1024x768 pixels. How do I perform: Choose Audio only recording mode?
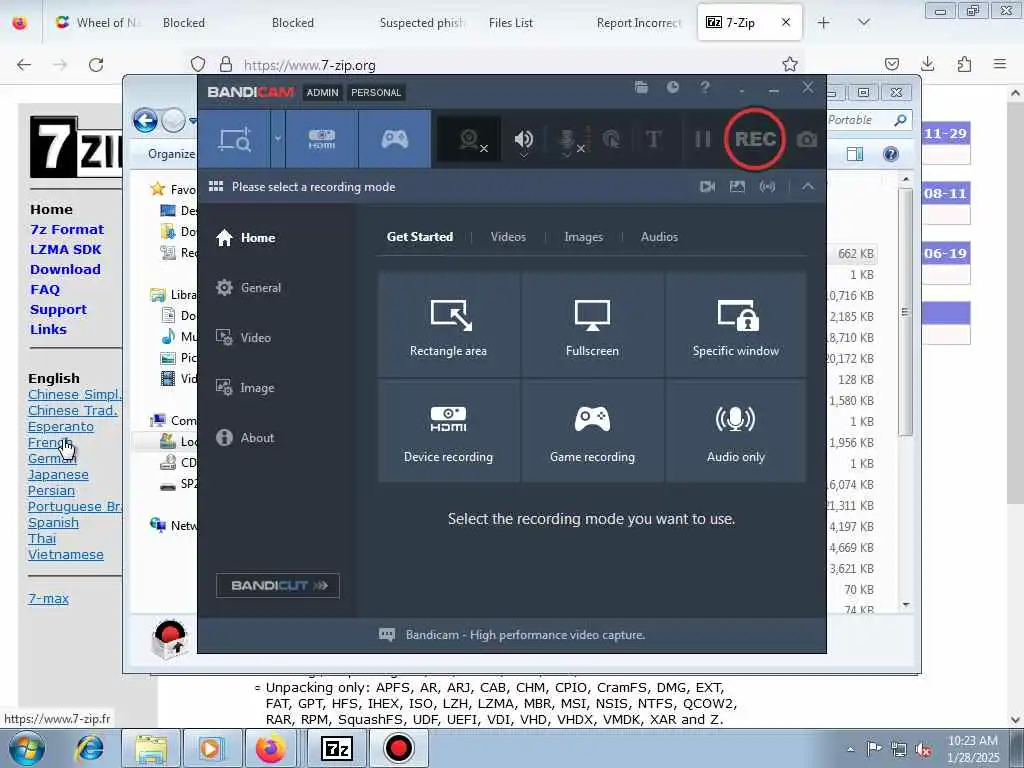click(736, 431)
